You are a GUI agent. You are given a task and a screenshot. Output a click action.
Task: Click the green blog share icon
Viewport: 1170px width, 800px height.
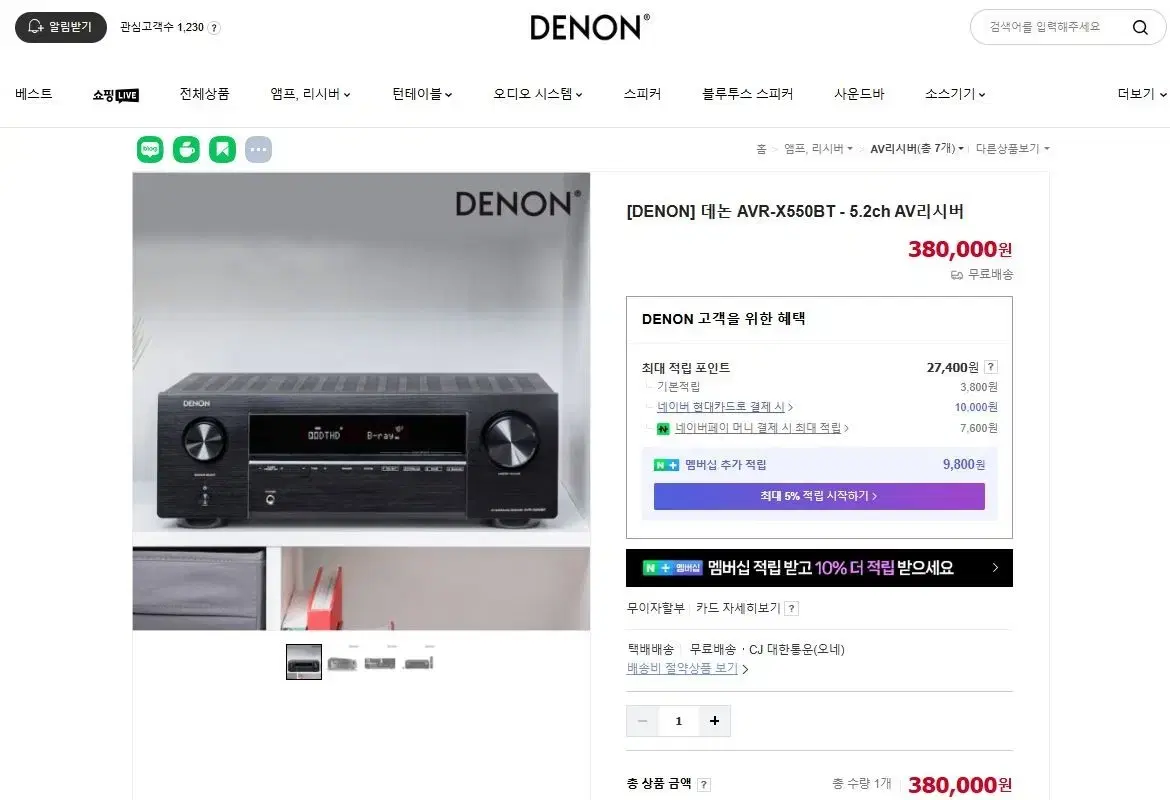click(x=150, y=149)
